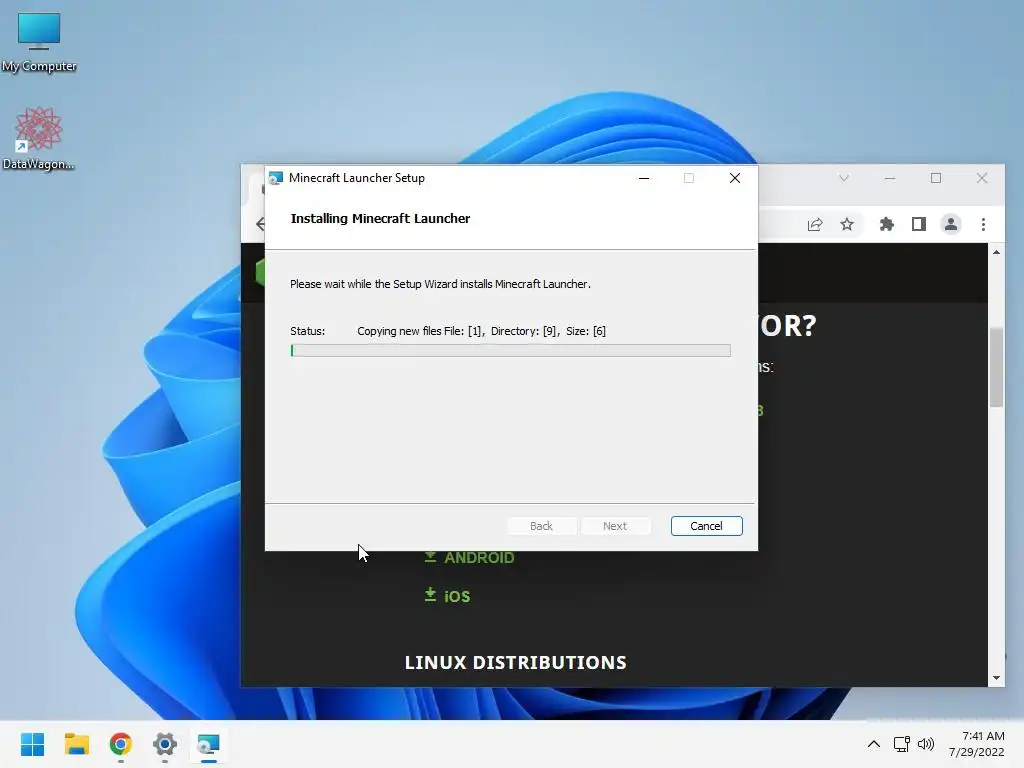Image resolution: width=1024 pixels, height=768 pixels.
Task: Open Settings gear on the taskbar
Action: (165, 744)
